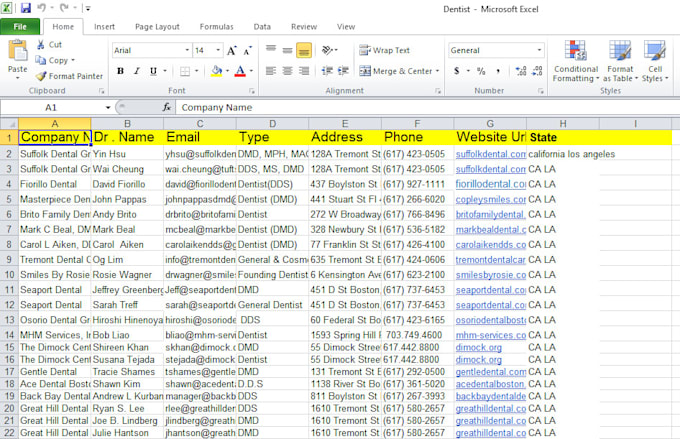This screenshot has height=439, width=680.
Task: Toggle italic formatting
Action: pyautogui.click(x=139, y=71)
